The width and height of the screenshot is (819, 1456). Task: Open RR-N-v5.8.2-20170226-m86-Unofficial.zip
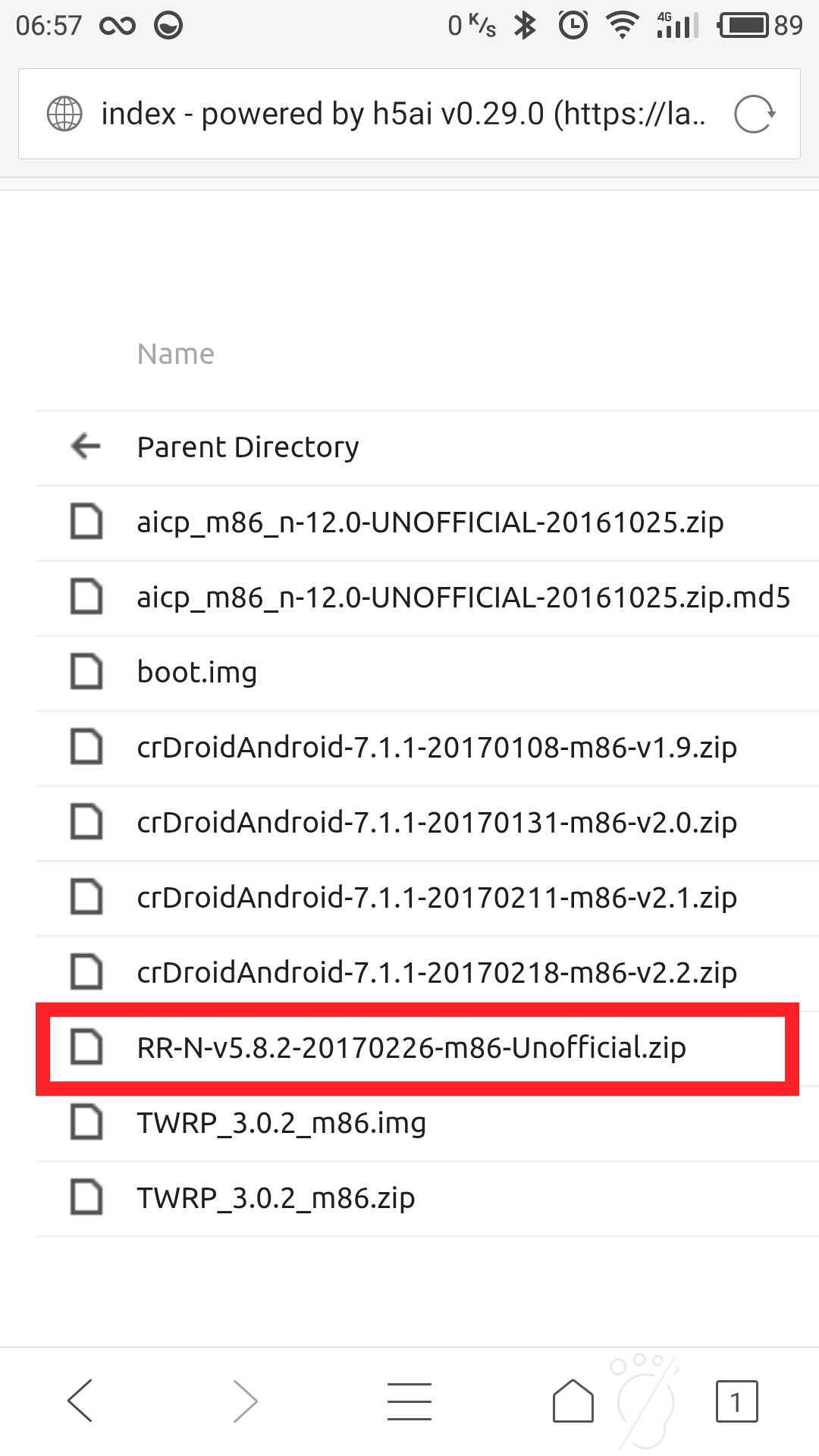coord(411,1048)
